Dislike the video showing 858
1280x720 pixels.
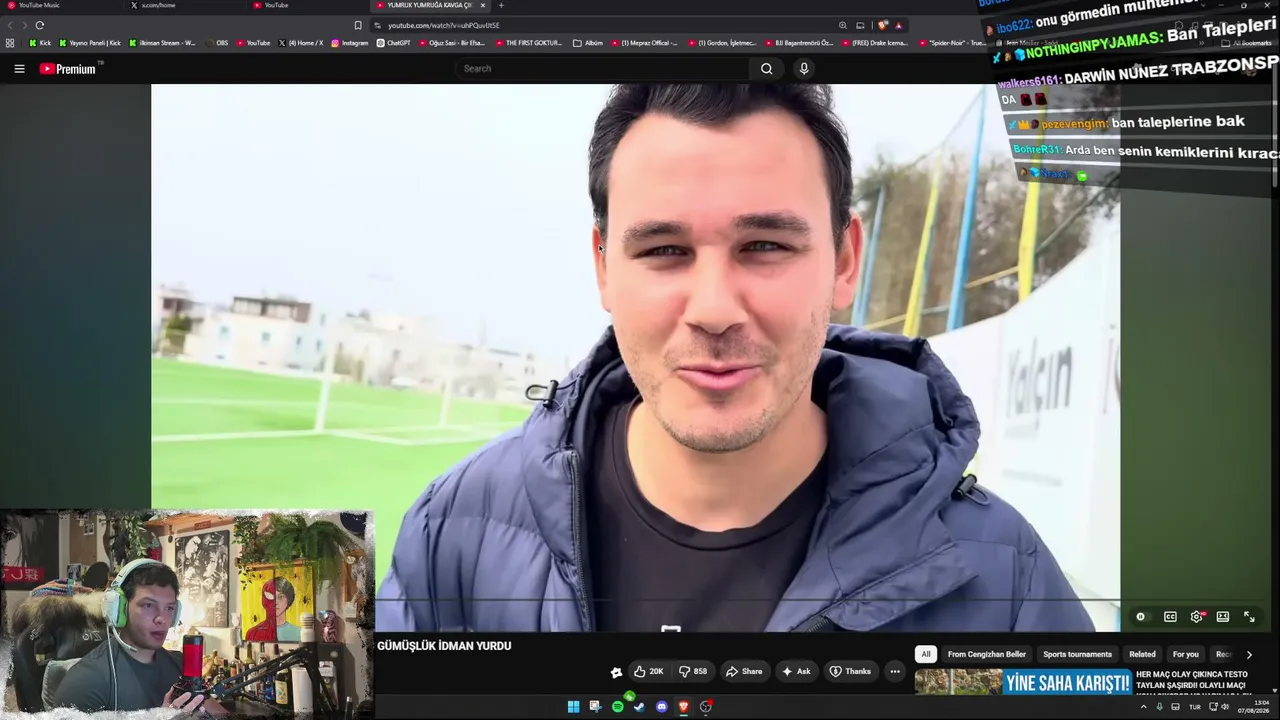click(x=693, y=671)
